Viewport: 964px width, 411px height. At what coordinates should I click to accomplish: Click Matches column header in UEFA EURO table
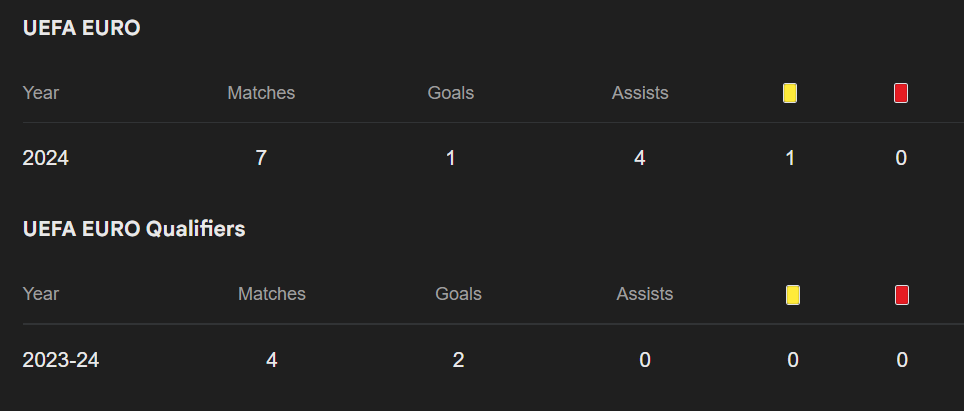click(261, 93)
